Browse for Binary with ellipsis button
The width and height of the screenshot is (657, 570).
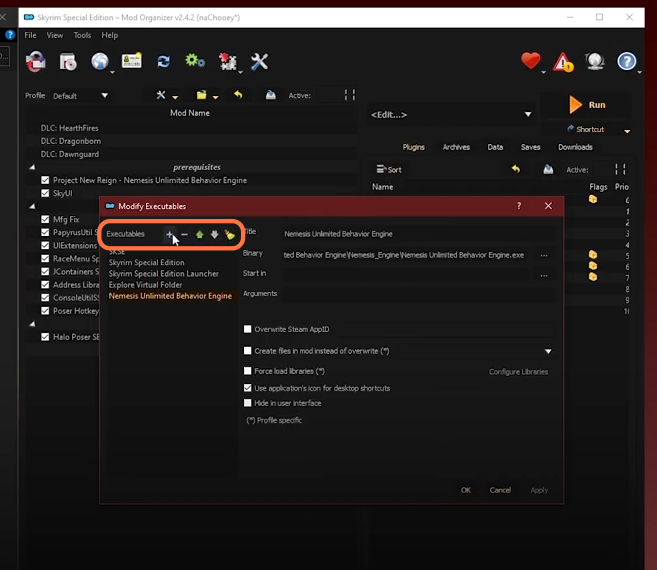[544, 255]
